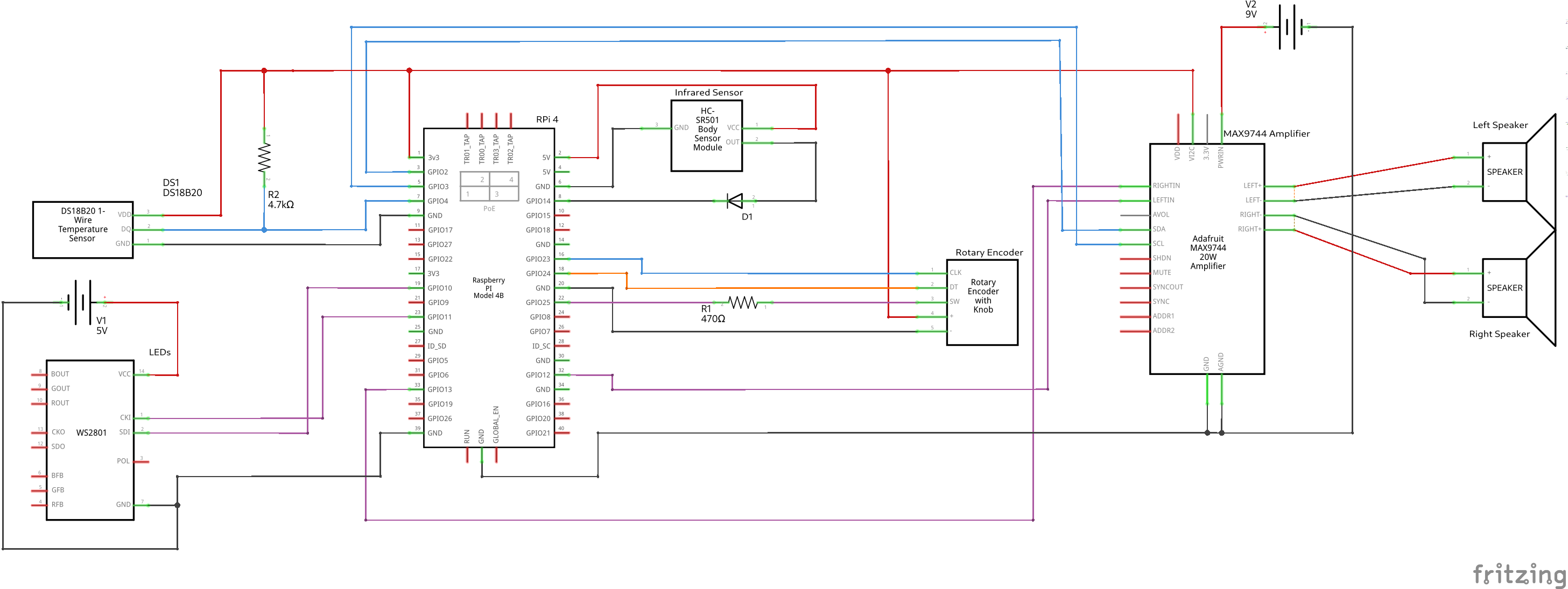
Task: Click the SYNCOUT pin label
Action: tap(1168, 287)
